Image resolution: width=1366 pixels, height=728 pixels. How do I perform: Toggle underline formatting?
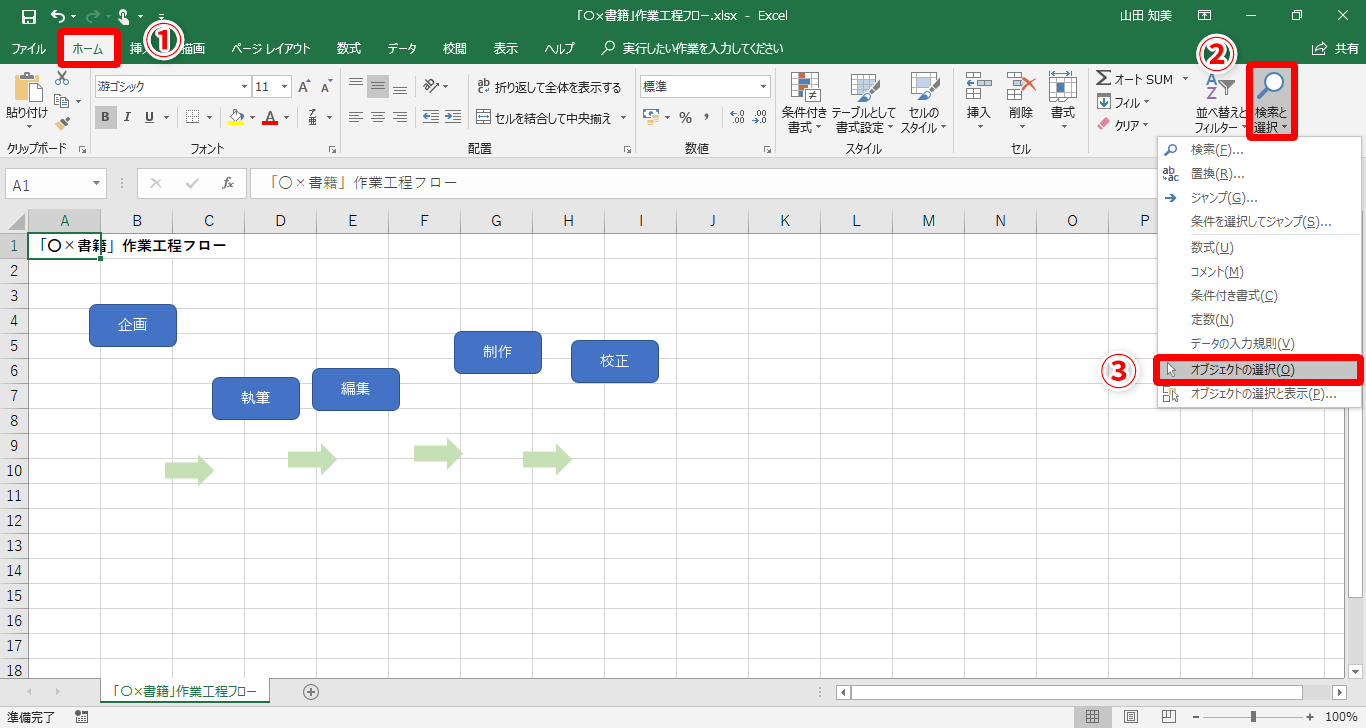pyautogui.click(x=150, y=117)
